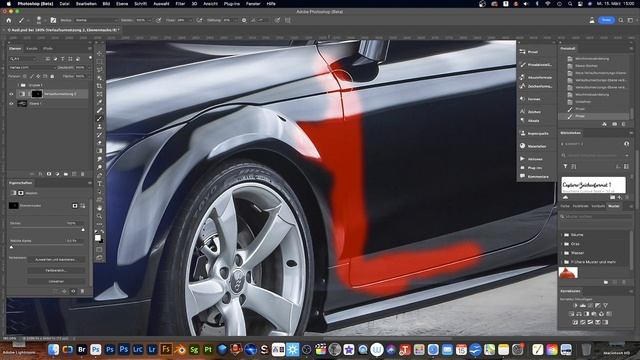Switch to the Pfade tab
Screen dimensions: 640x360
coord(48,49)
